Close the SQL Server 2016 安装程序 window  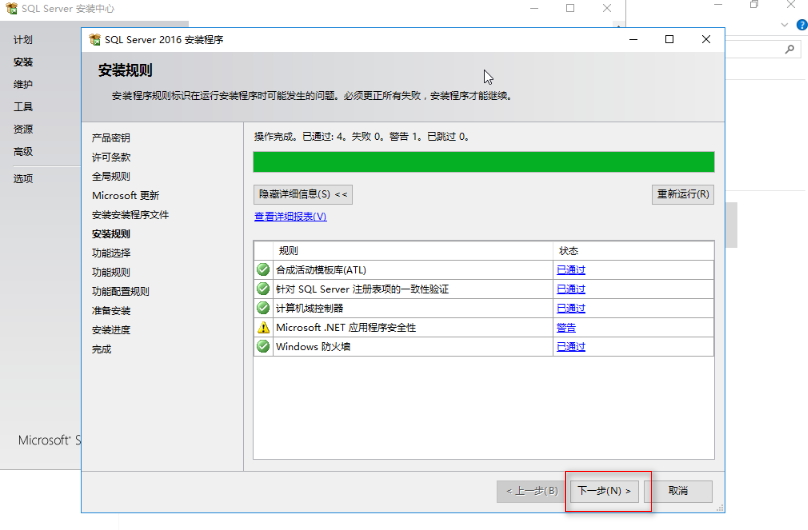click(706, 39)
